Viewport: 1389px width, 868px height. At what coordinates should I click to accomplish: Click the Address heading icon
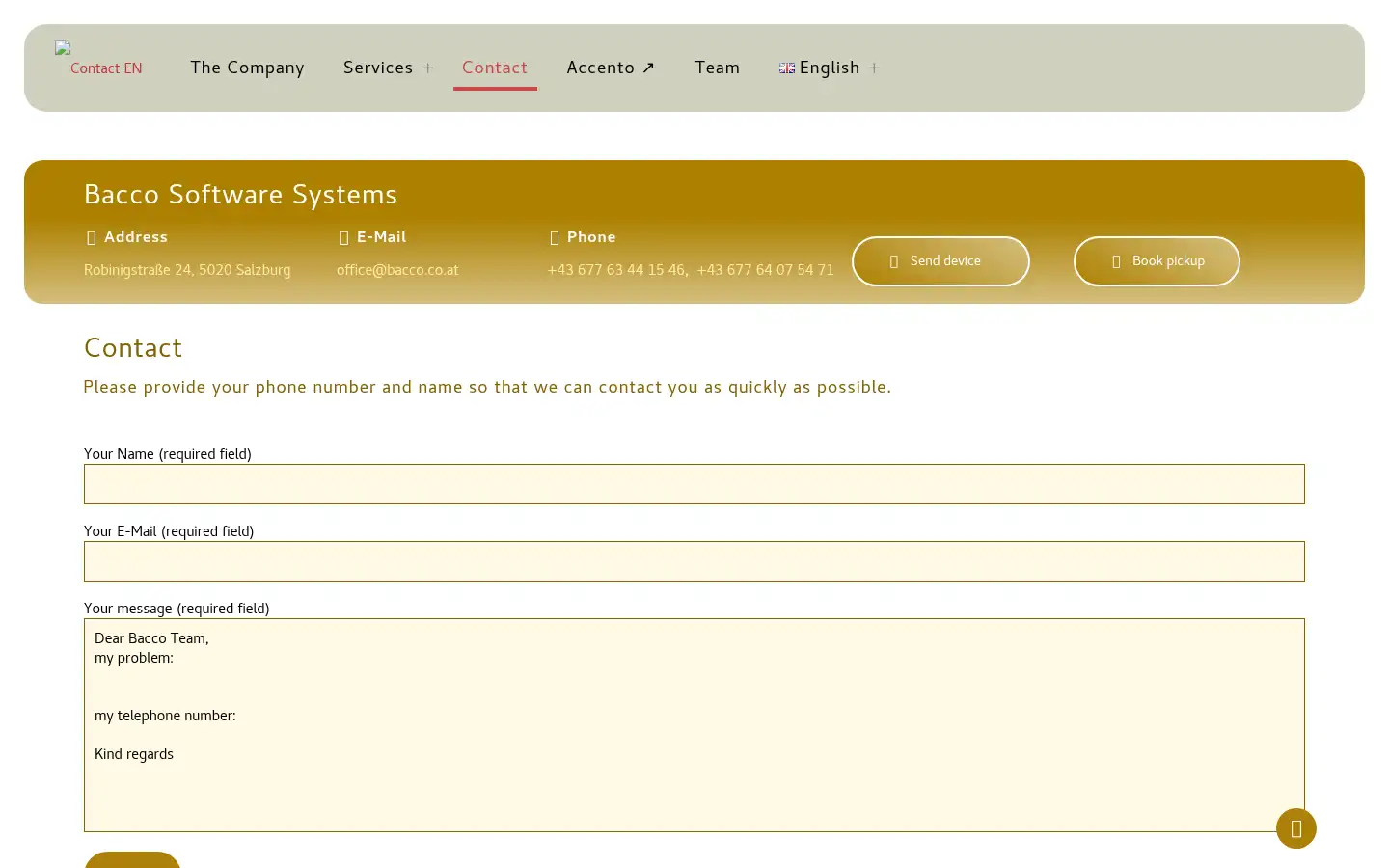tap(92, 237)
